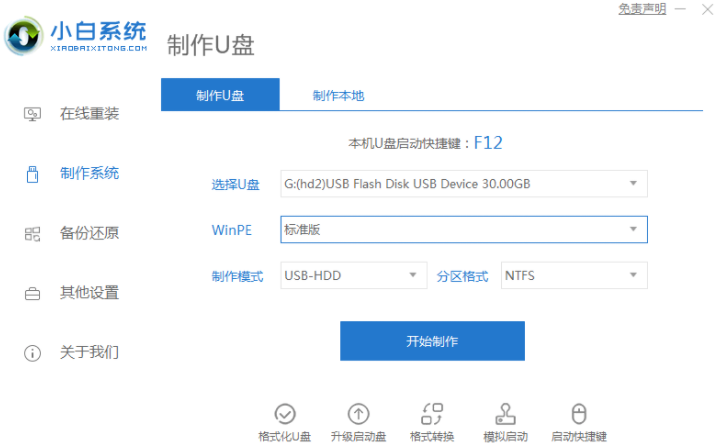The image size is (717, 443).
Task: Open the WinPE 标准版 dropdown
Action: pos(464,230)
